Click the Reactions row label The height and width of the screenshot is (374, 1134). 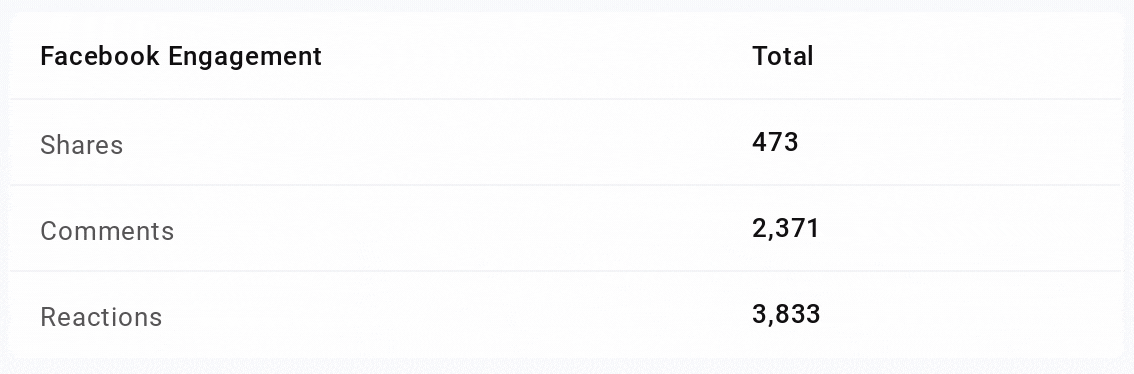(101, 317)
